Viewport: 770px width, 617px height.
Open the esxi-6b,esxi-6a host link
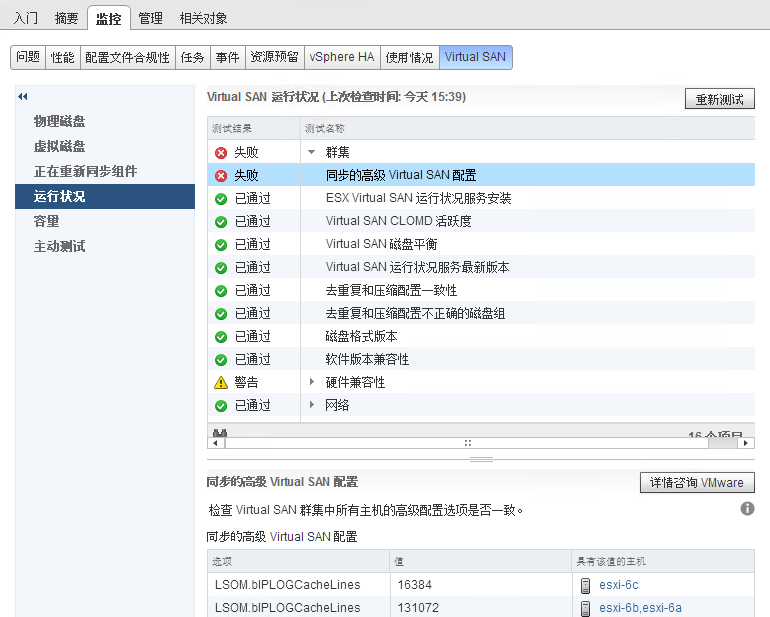[640, 608]
